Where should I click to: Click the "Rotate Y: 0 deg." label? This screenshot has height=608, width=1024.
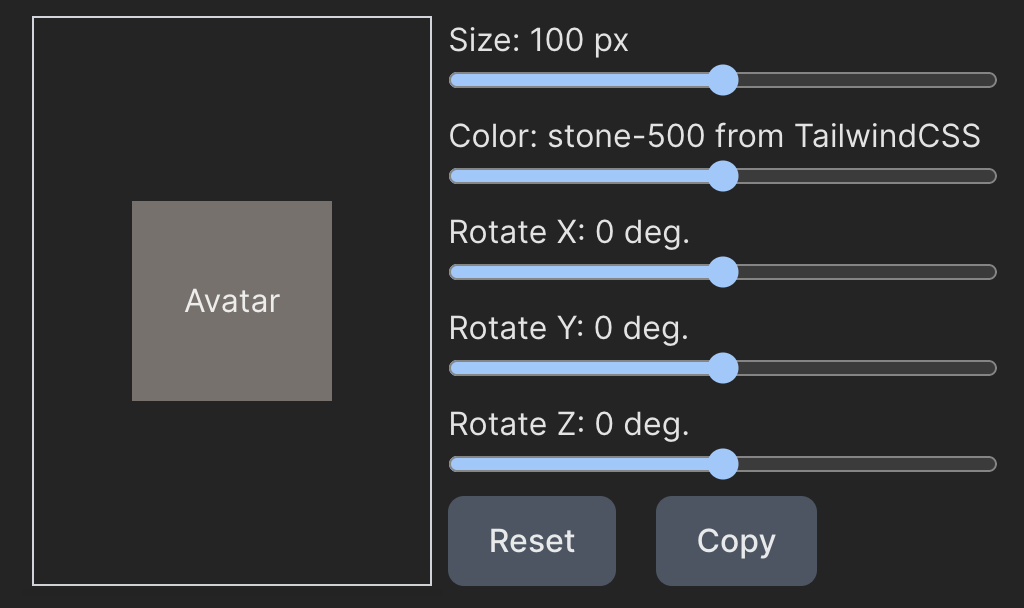[x=568, y=328]
